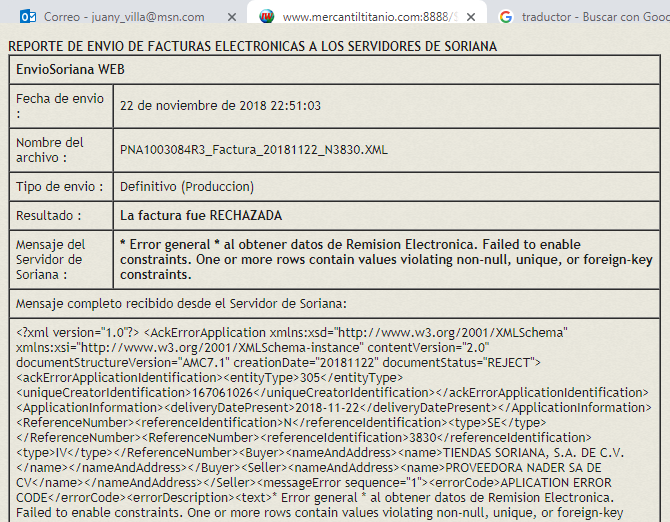Close the mercantiltitanio tab

471,17
